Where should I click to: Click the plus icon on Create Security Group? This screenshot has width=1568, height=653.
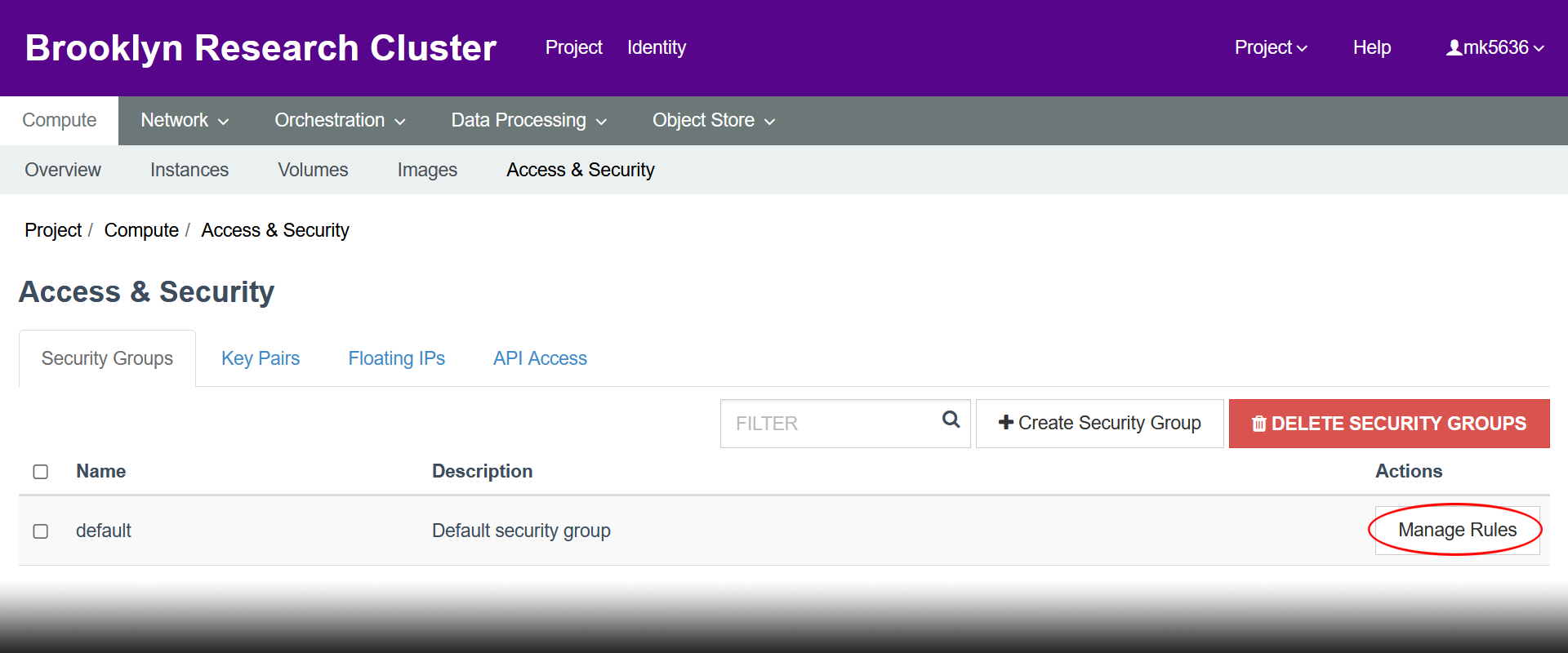(1005, 422)
